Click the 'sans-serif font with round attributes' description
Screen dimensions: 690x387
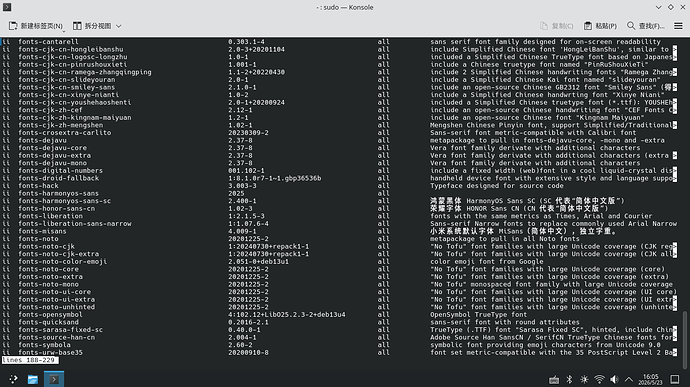tap(505, 322)
